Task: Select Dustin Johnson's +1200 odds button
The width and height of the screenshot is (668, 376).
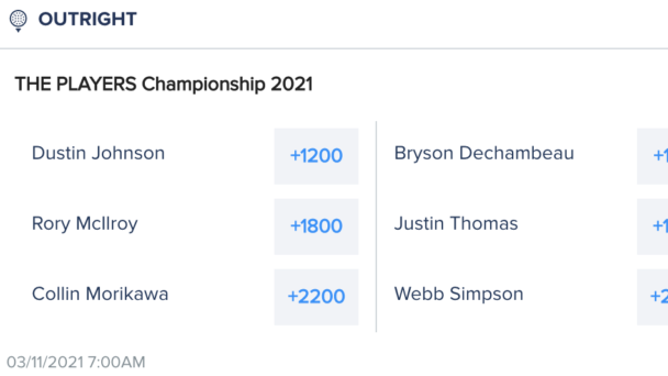Action: 316,156
